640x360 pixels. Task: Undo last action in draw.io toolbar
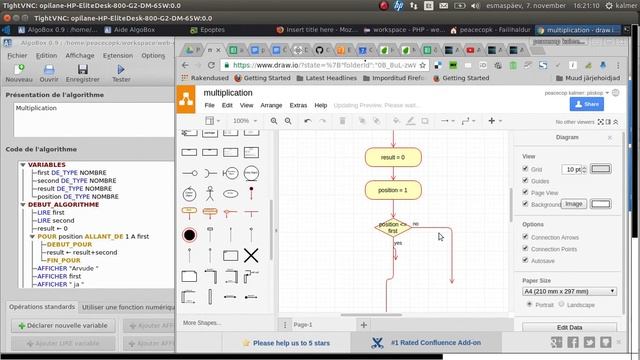coord(308,121)
